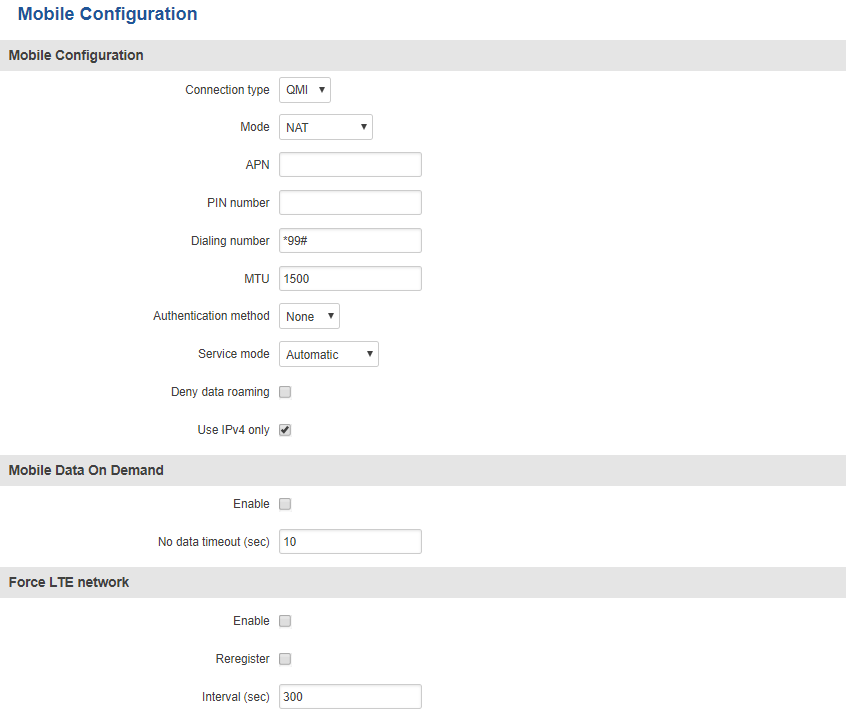Click the No data timeout field
Viewport: 846px width, 711px height.
click(x=350, y=542)
